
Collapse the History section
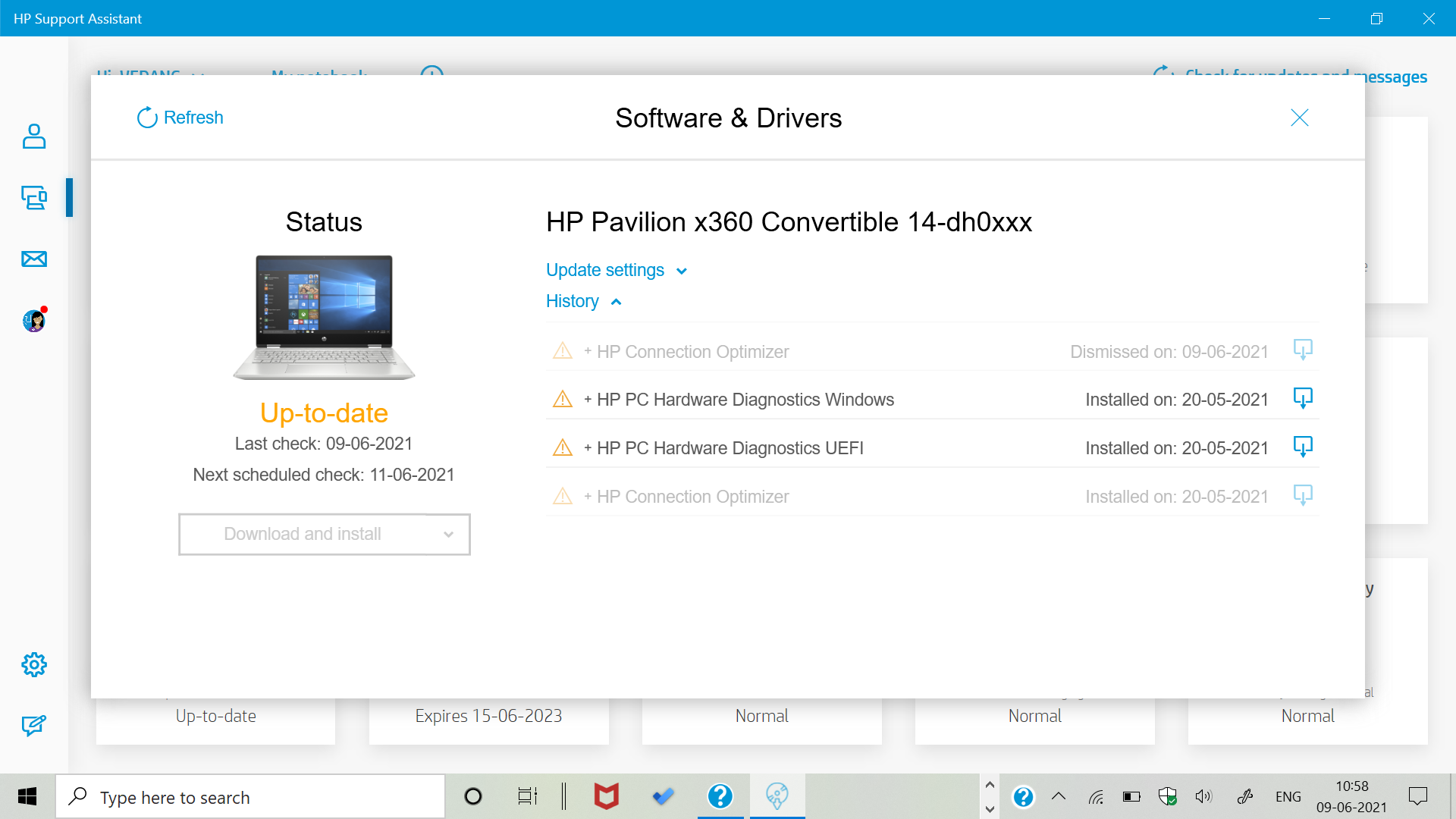[583, 302]
